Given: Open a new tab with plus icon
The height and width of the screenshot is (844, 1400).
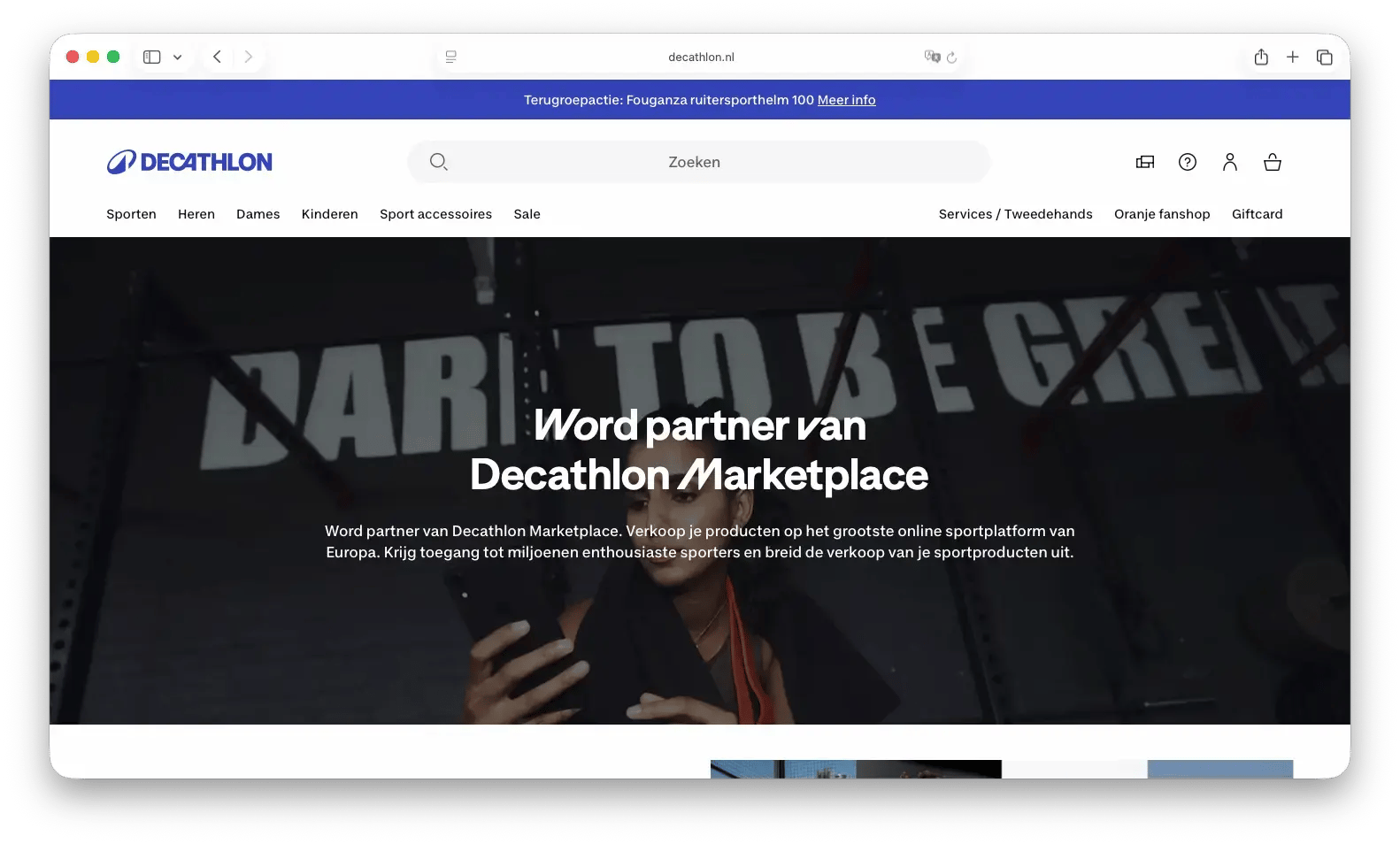Looking at the screenshot, I should click(1293, 57).
